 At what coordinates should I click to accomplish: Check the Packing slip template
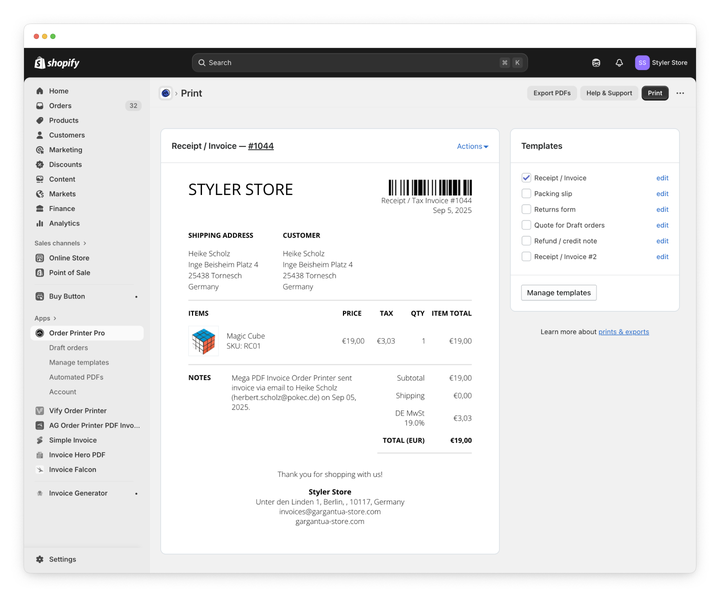tap(526, 193)
